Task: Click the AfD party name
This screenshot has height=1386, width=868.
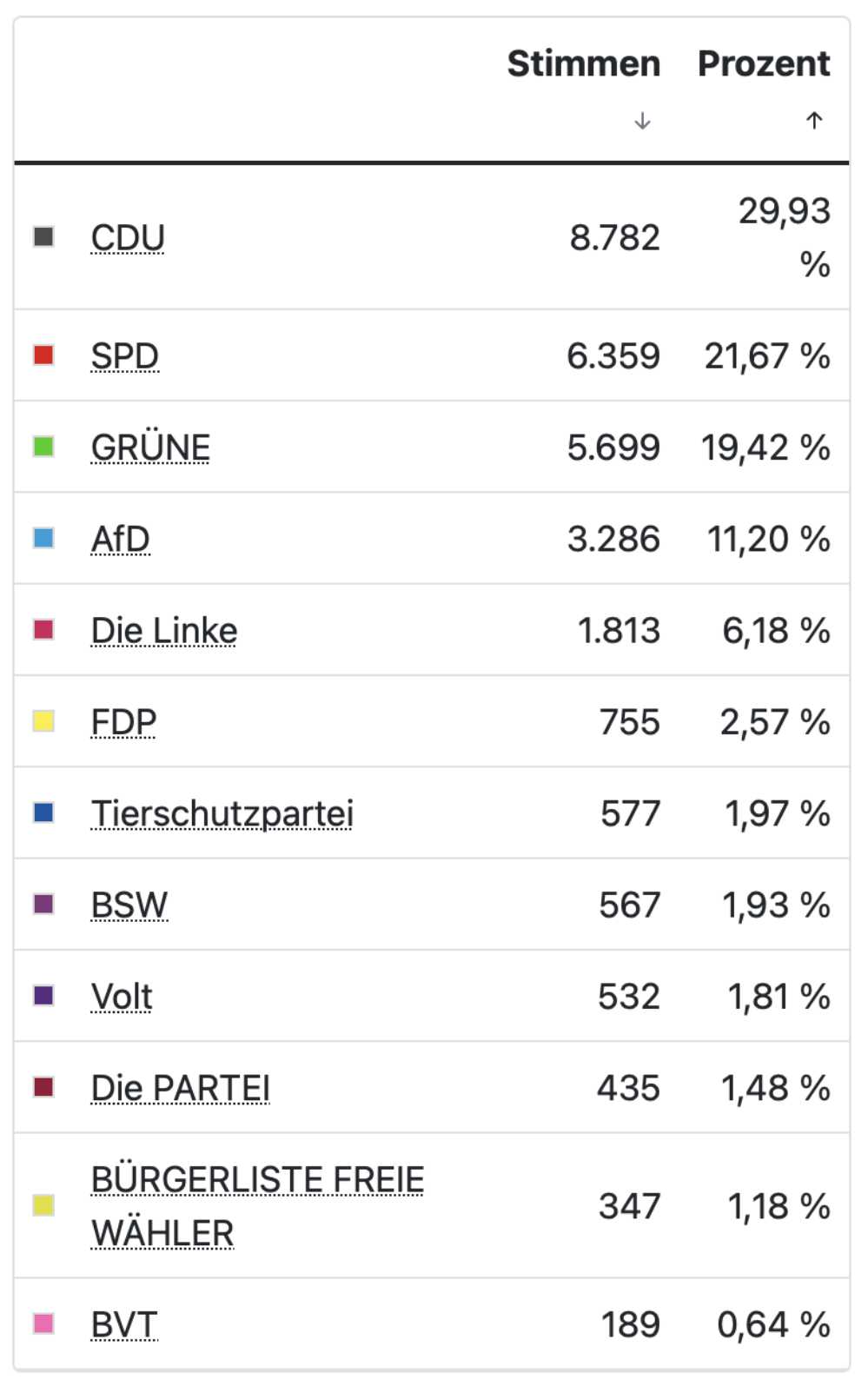Action: pos(121,539)
